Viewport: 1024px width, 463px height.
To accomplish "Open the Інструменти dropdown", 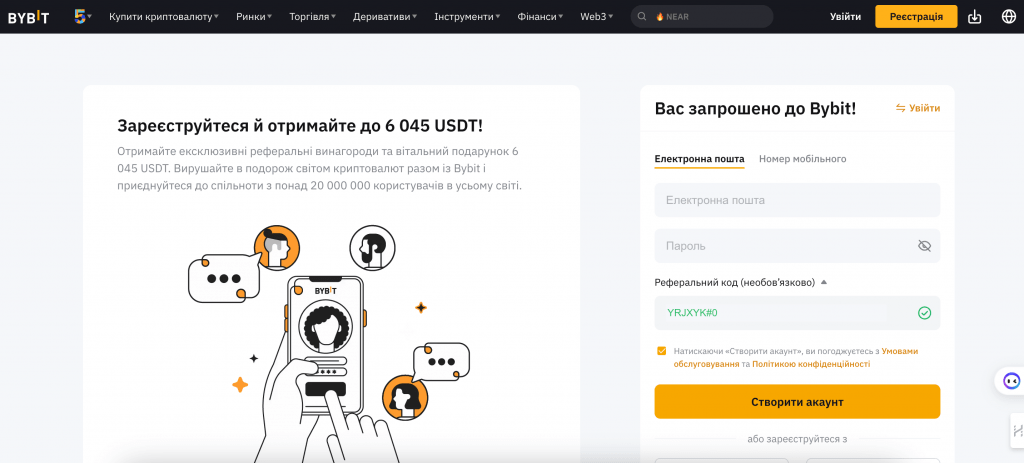I will (467, 17).
